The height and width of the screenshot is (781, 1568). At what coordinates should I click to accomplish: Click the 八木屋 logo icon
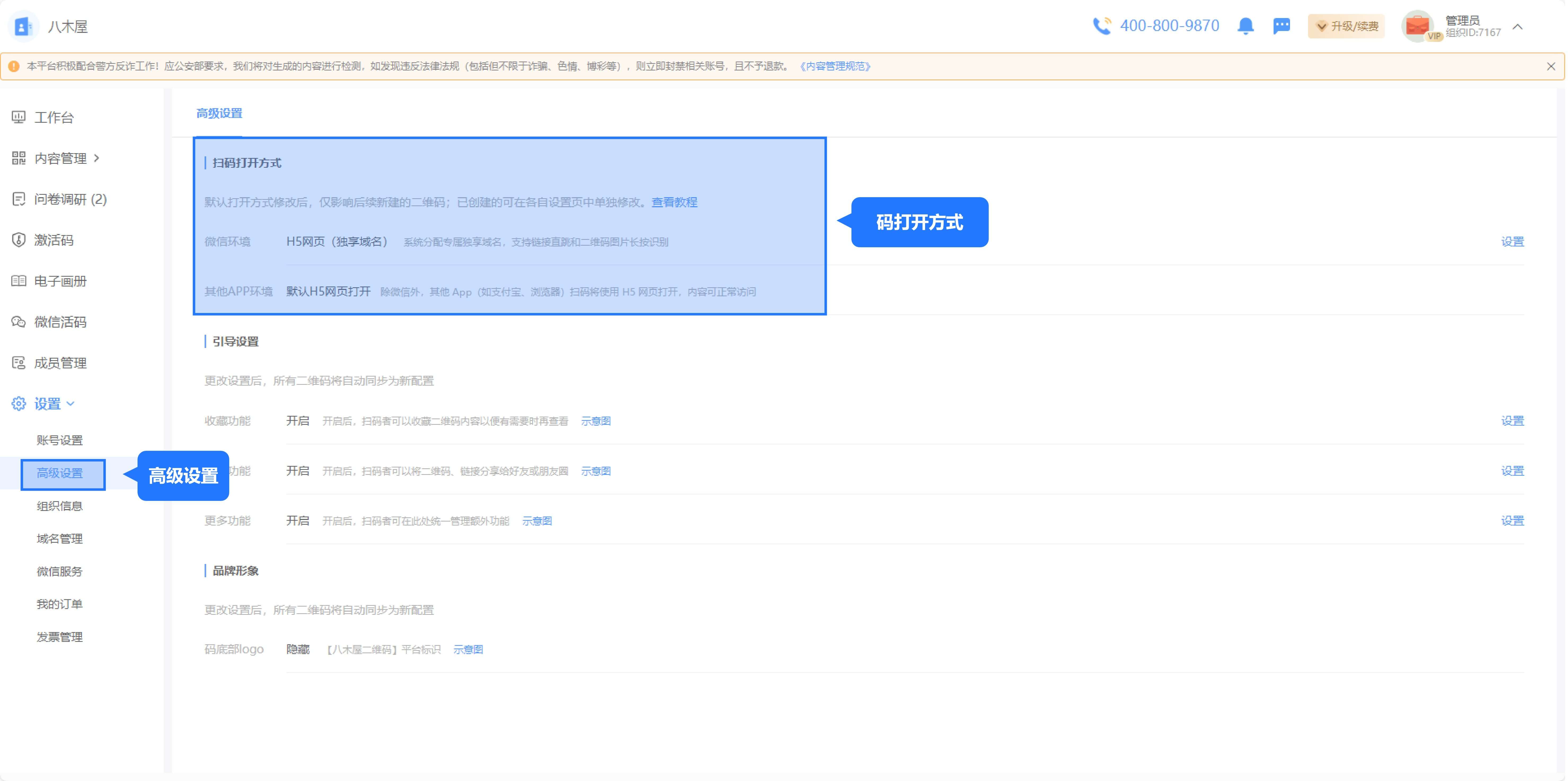[23, 26]
